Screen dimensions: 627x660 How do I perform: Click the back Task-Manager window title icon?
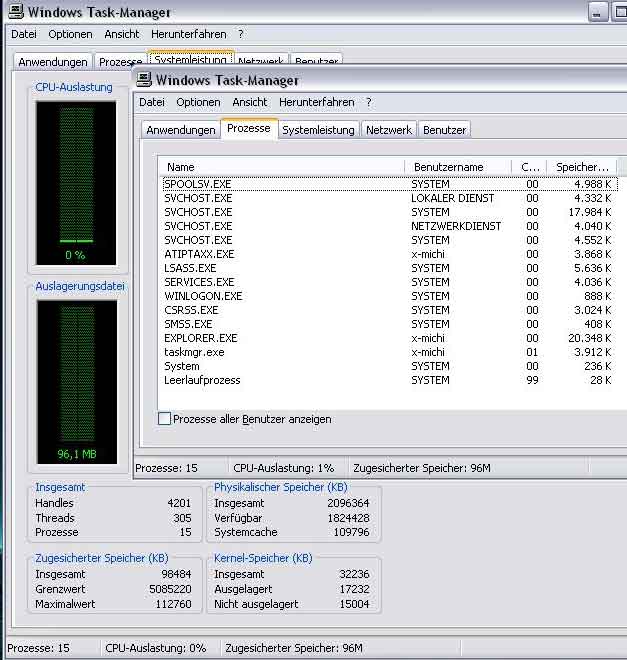point(16,11)
